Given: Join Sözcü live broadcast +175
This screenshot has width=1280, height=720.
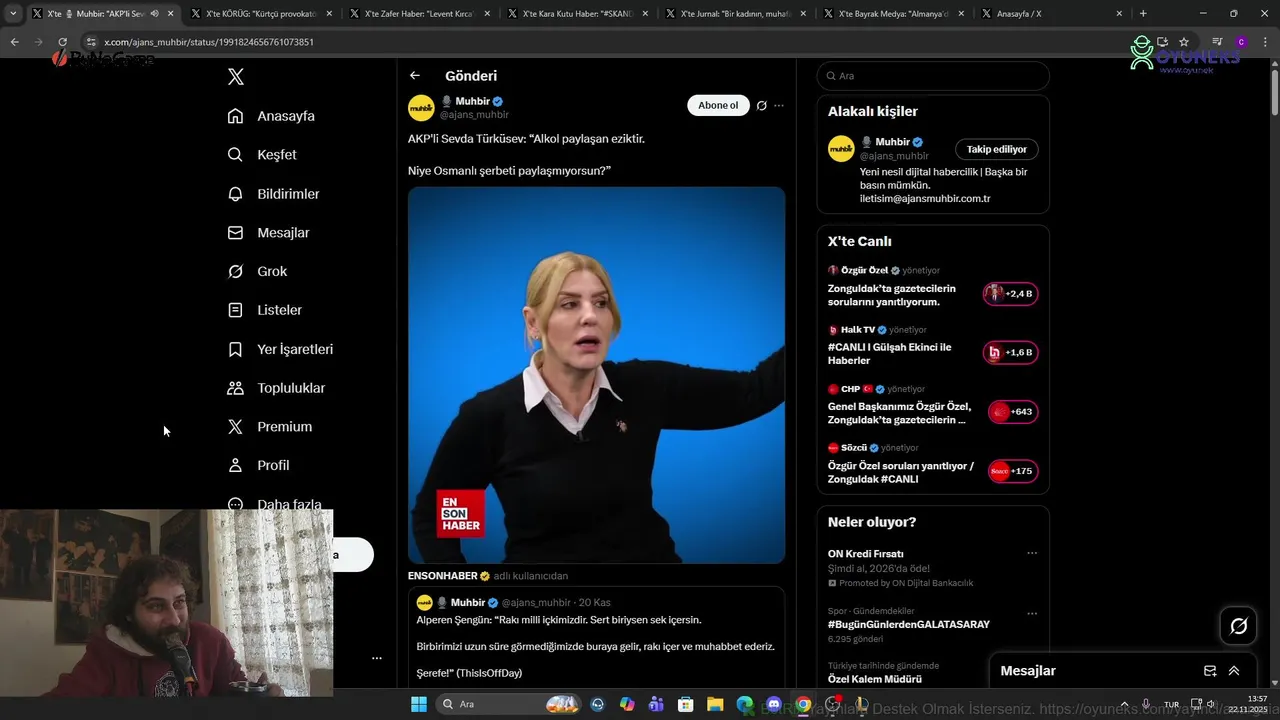Looking at the screenshot, I should [x=1013, y=471].
